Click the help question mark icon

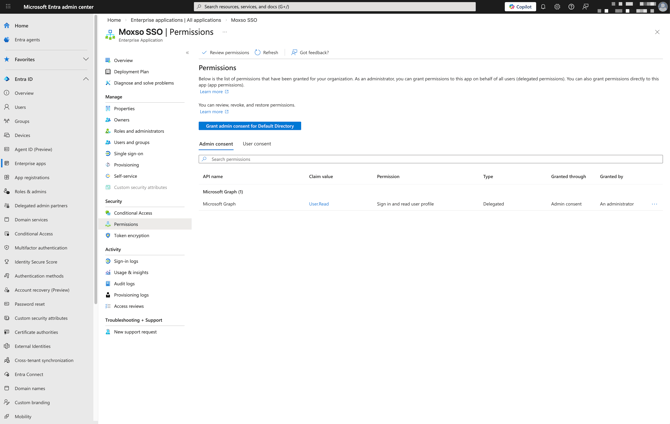[571, 7]
